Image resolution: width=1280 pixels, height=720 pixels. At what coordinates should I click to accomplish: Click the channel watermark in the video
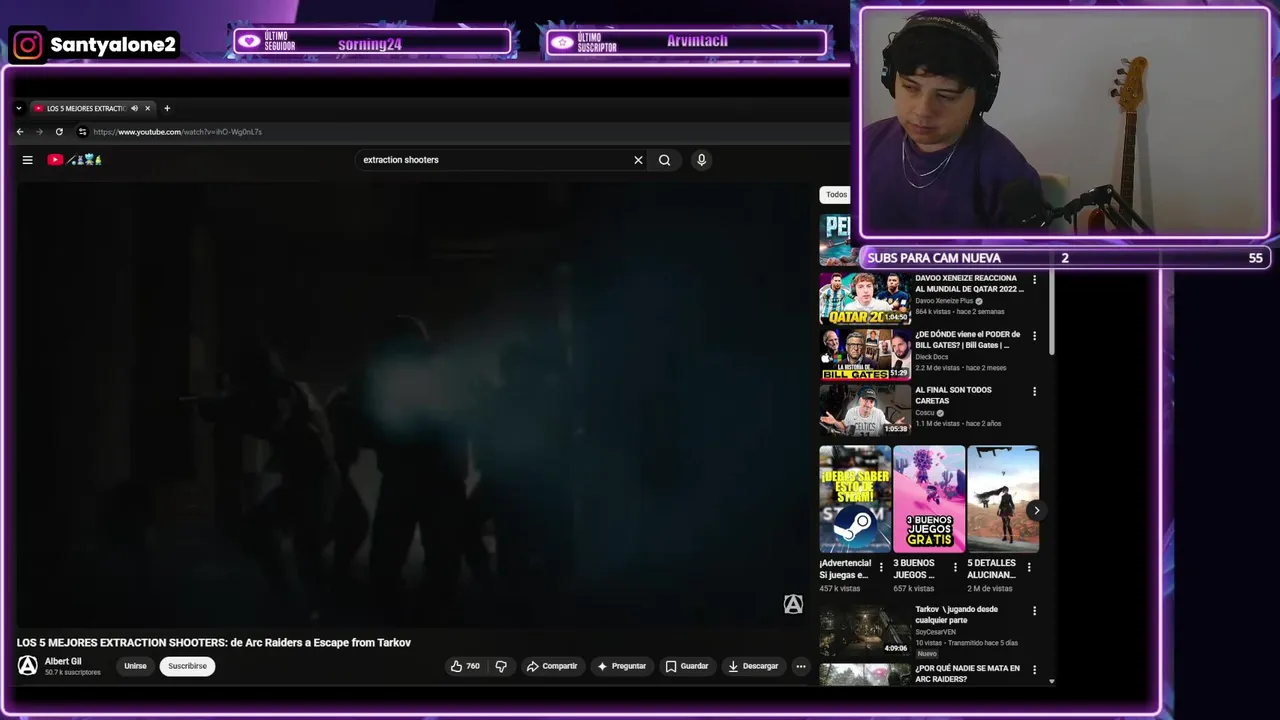point(793,604)
